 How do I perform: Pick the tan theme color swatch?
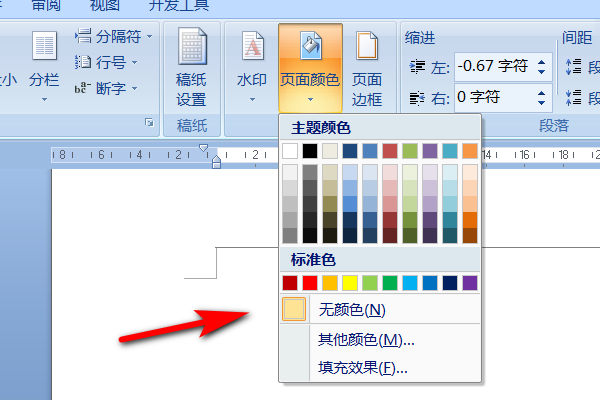coord(330,151)
